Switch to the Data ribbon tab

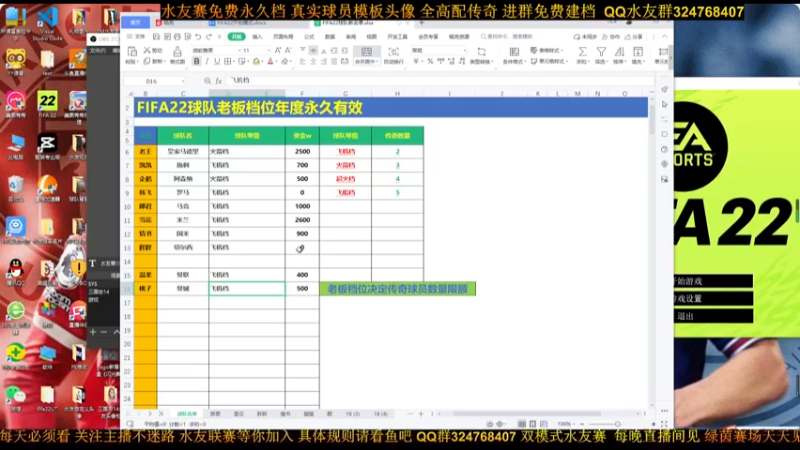click(330, 37)
